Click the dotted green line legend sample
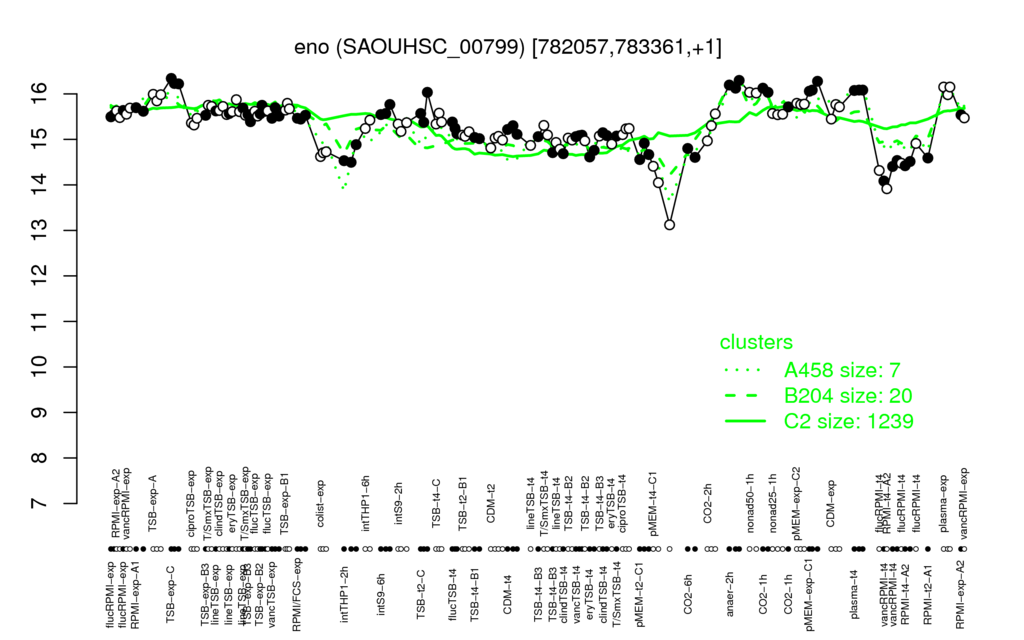The height and width of the screenshot is (640, 1024). (744, 370)
